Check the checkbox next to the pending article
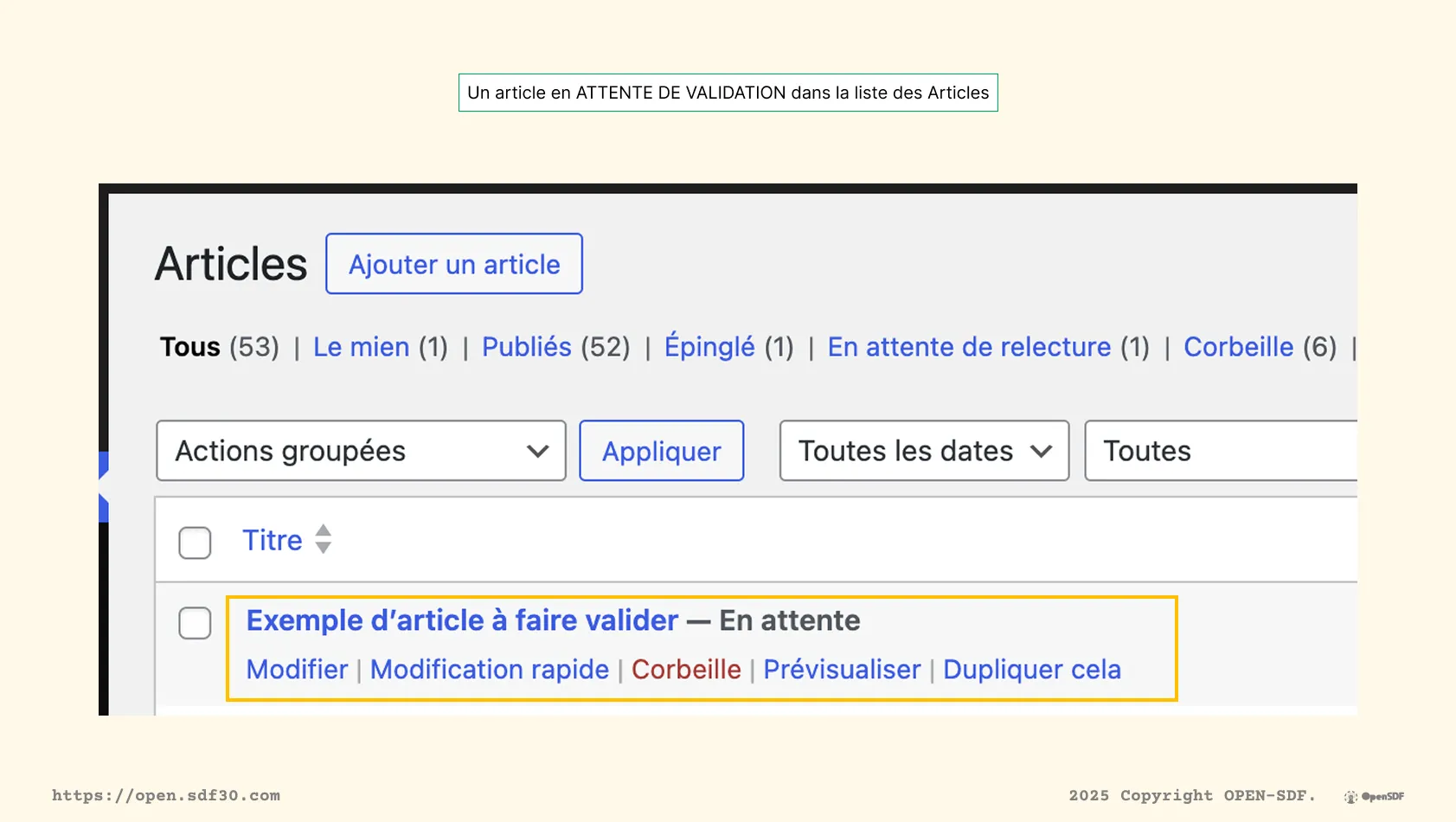Image resolution: width=1456 pixels, height=822 pixels. click(x=194, y=622)
